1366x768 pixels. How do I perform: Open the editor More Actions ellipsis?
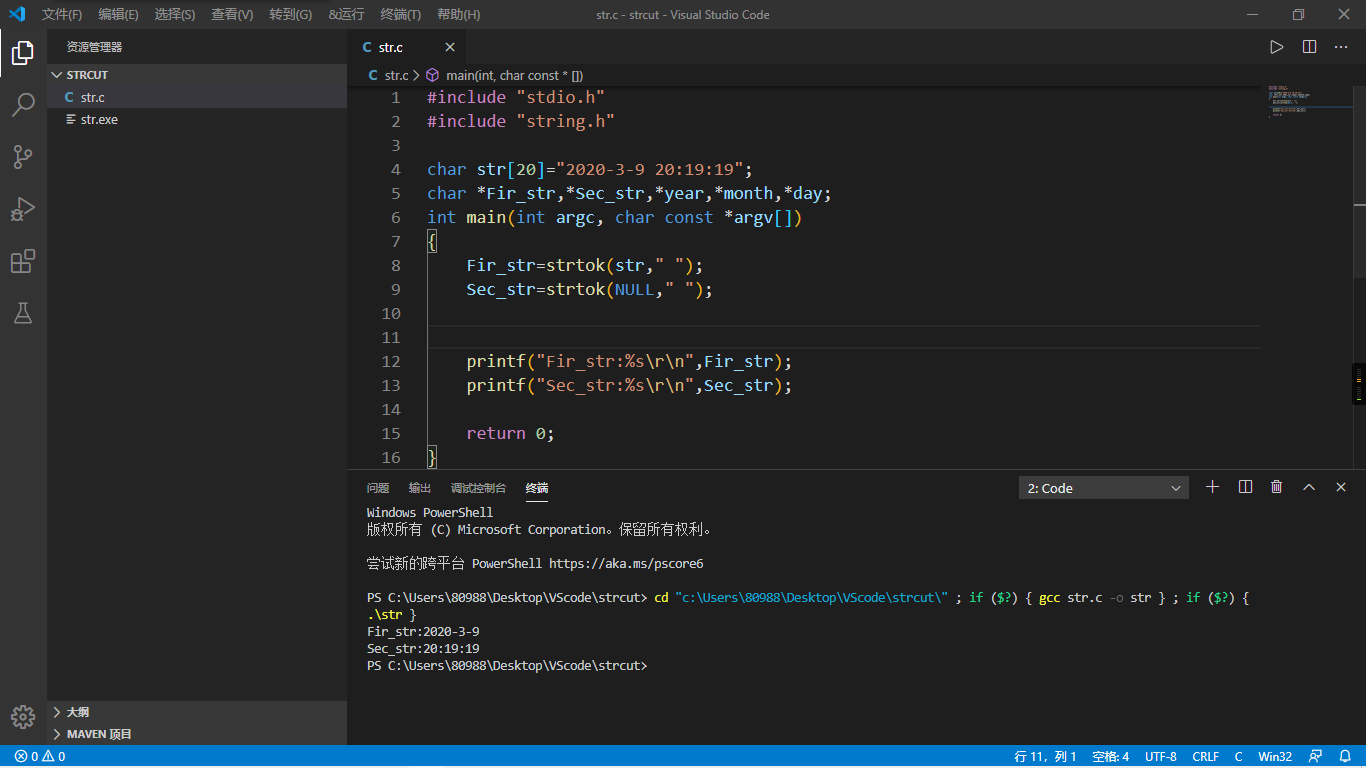pyautogui.click(x=1341, y=47)
